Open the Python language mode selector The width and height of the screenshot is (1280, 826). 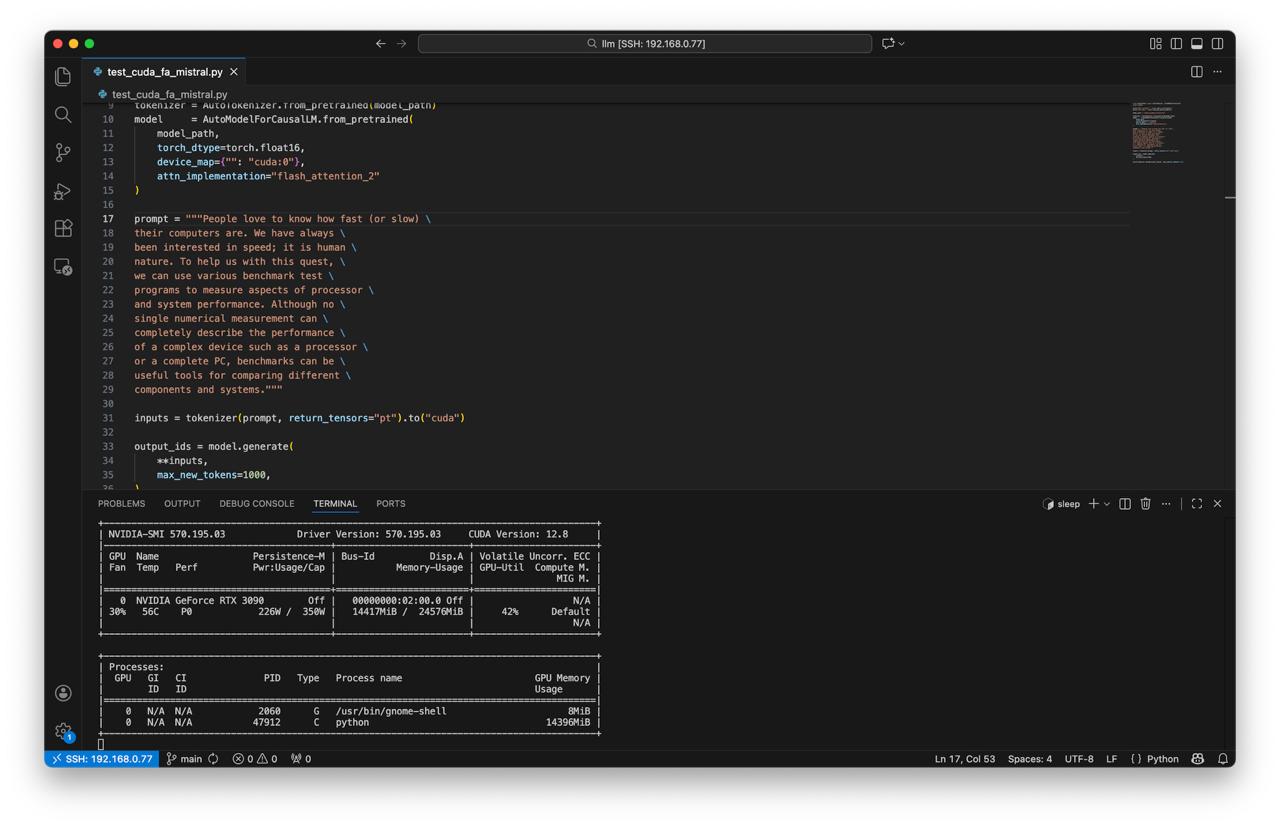point(1162,759)
